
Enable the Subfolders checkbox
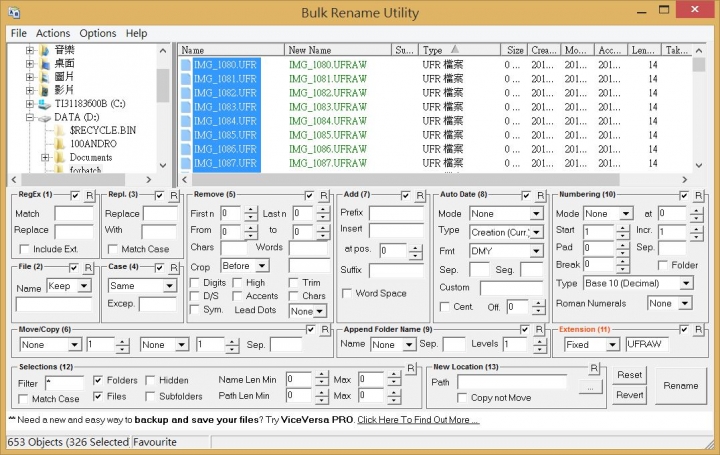150,396
